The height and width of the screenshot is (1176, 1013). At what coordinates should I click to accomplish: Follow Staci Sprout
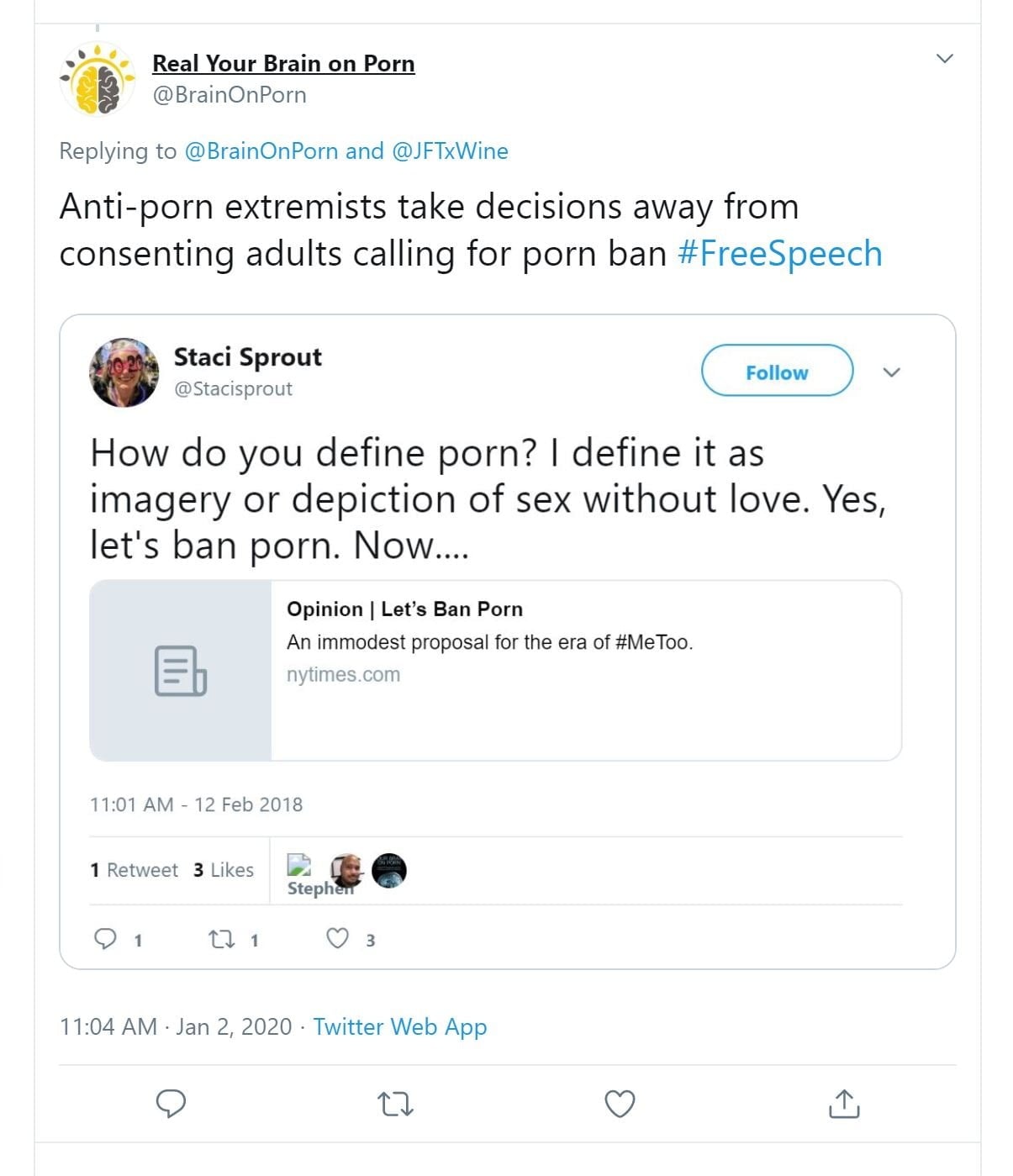pos(777,371)
